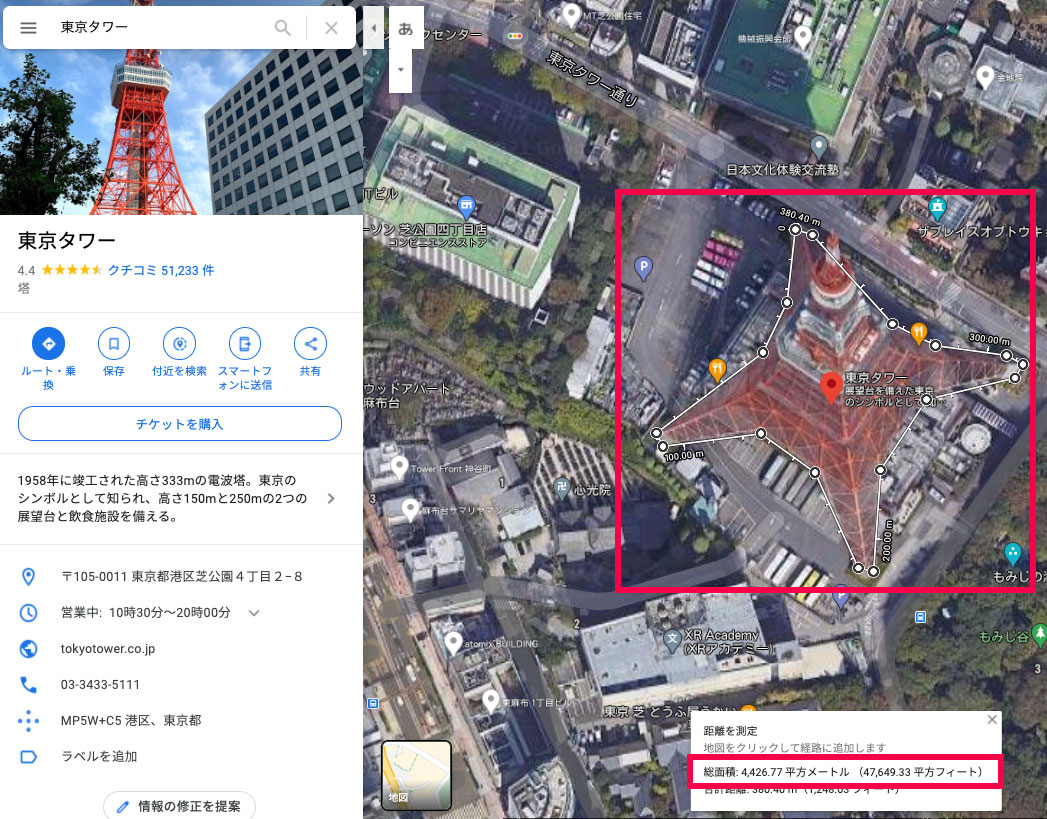Click the label tag icon
1047x819 pixels.
28,757
